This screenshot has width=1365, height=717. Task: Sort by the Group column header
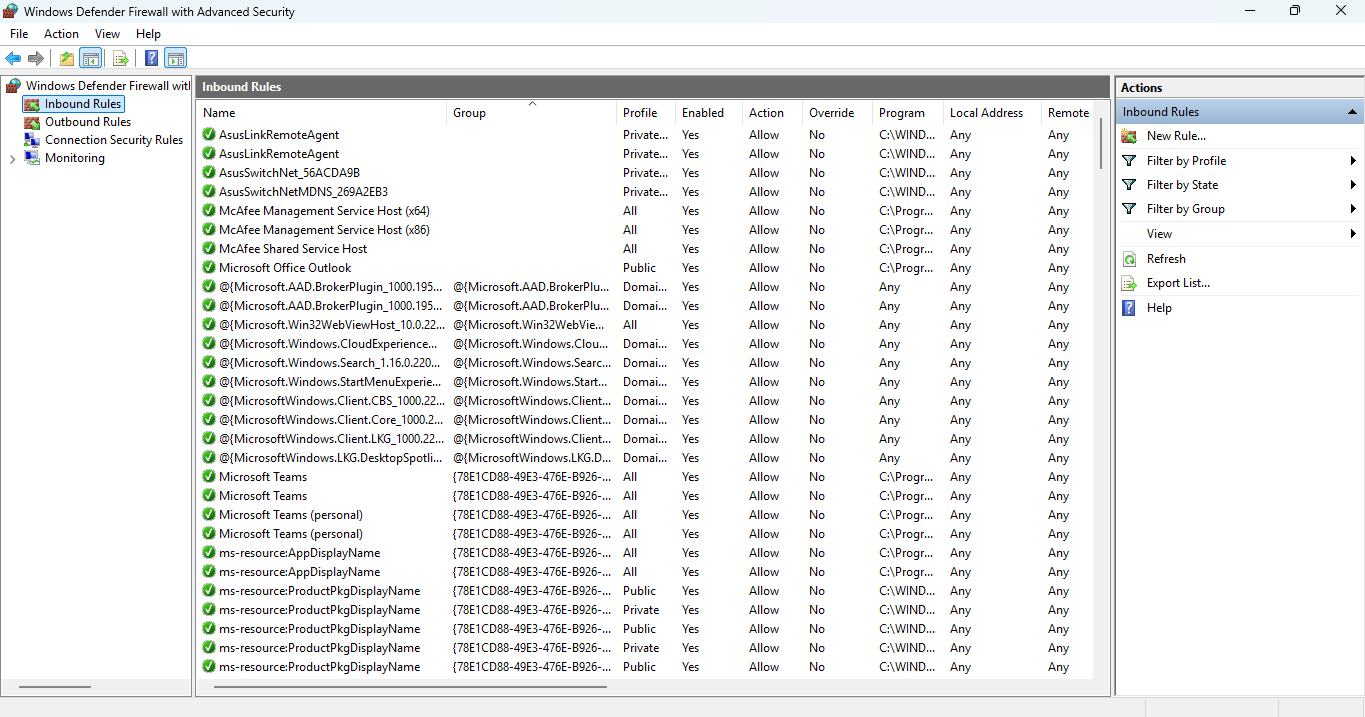point(531,113)
